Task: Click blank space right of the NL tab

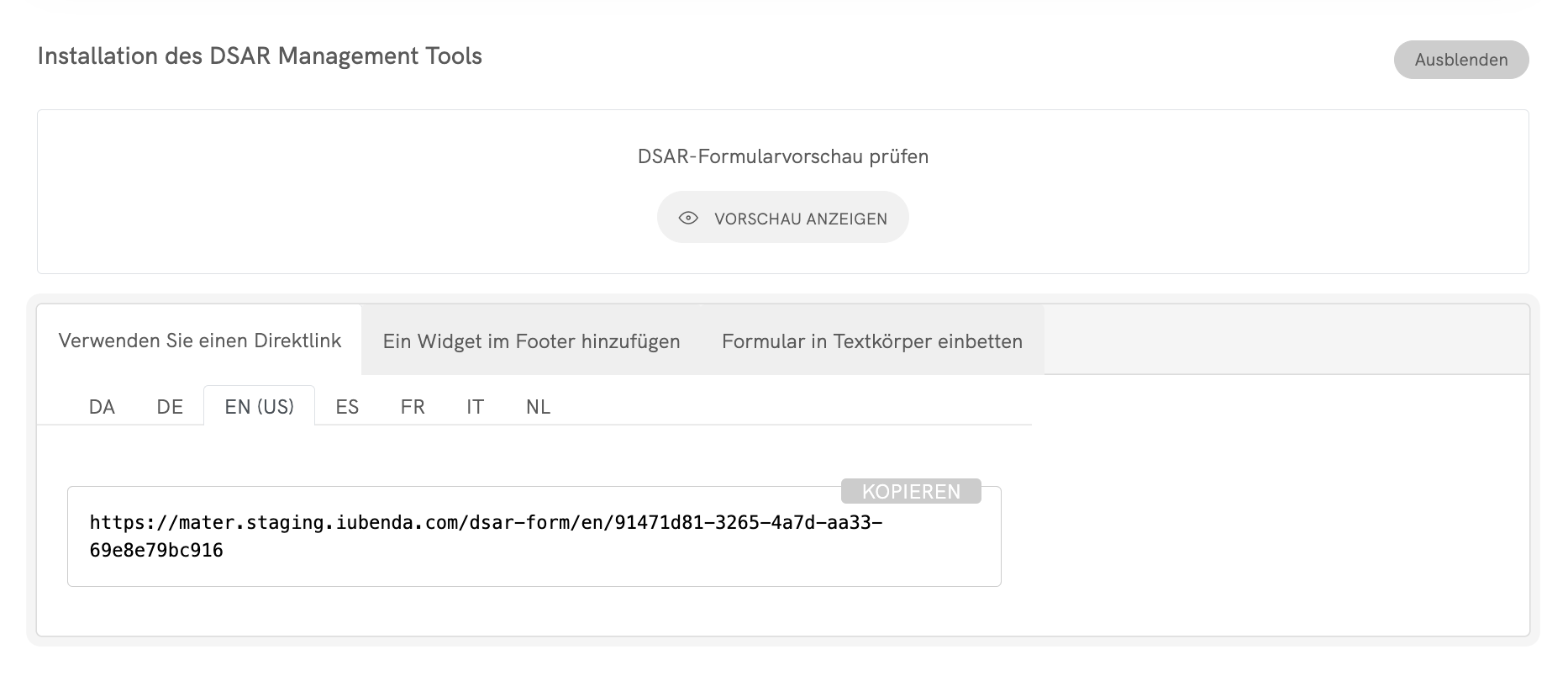Action: point(790,407)
